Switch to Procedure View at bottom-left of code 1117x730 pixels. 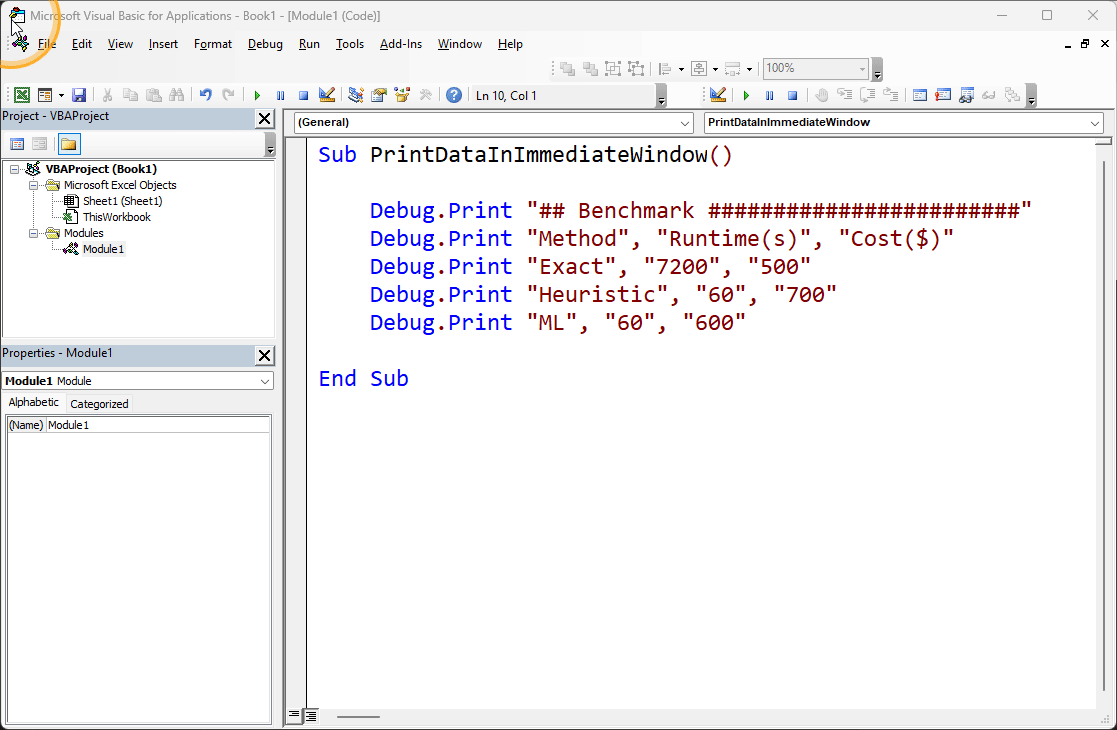(294, 716)
